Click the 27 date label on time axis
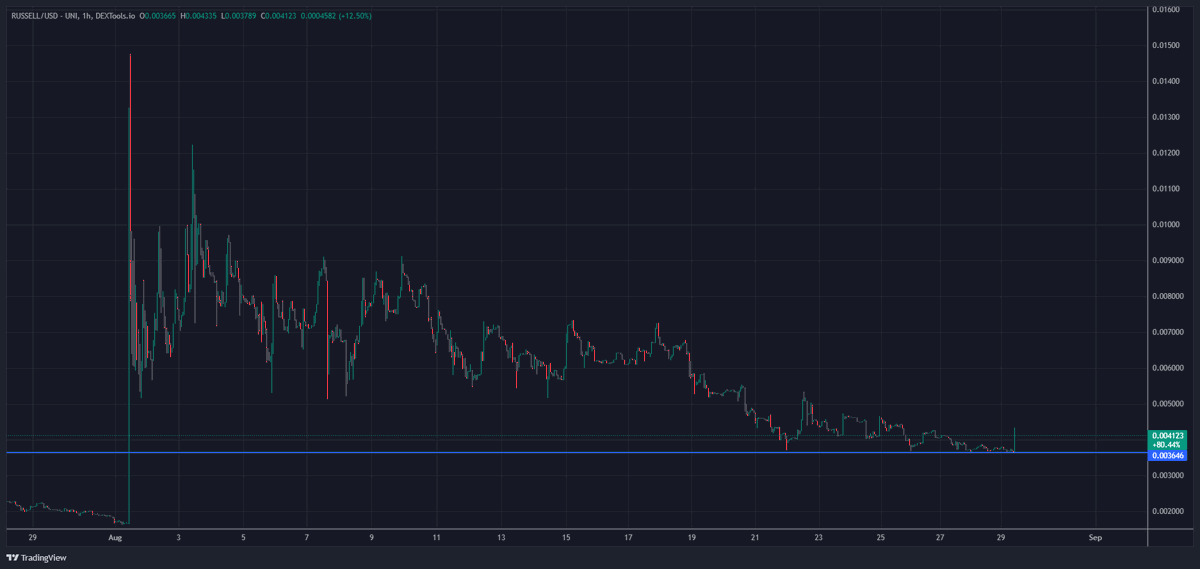This screenshot has width=1200, height=569. click(x=941, y=537)
